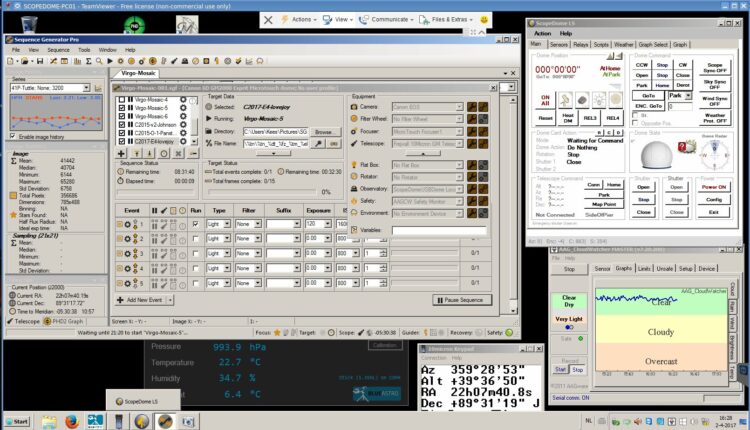Click the magnifier icon in SGP toolbar
Image resolution: width=750 pixels, height=430 pixels.
coord(99,61)
